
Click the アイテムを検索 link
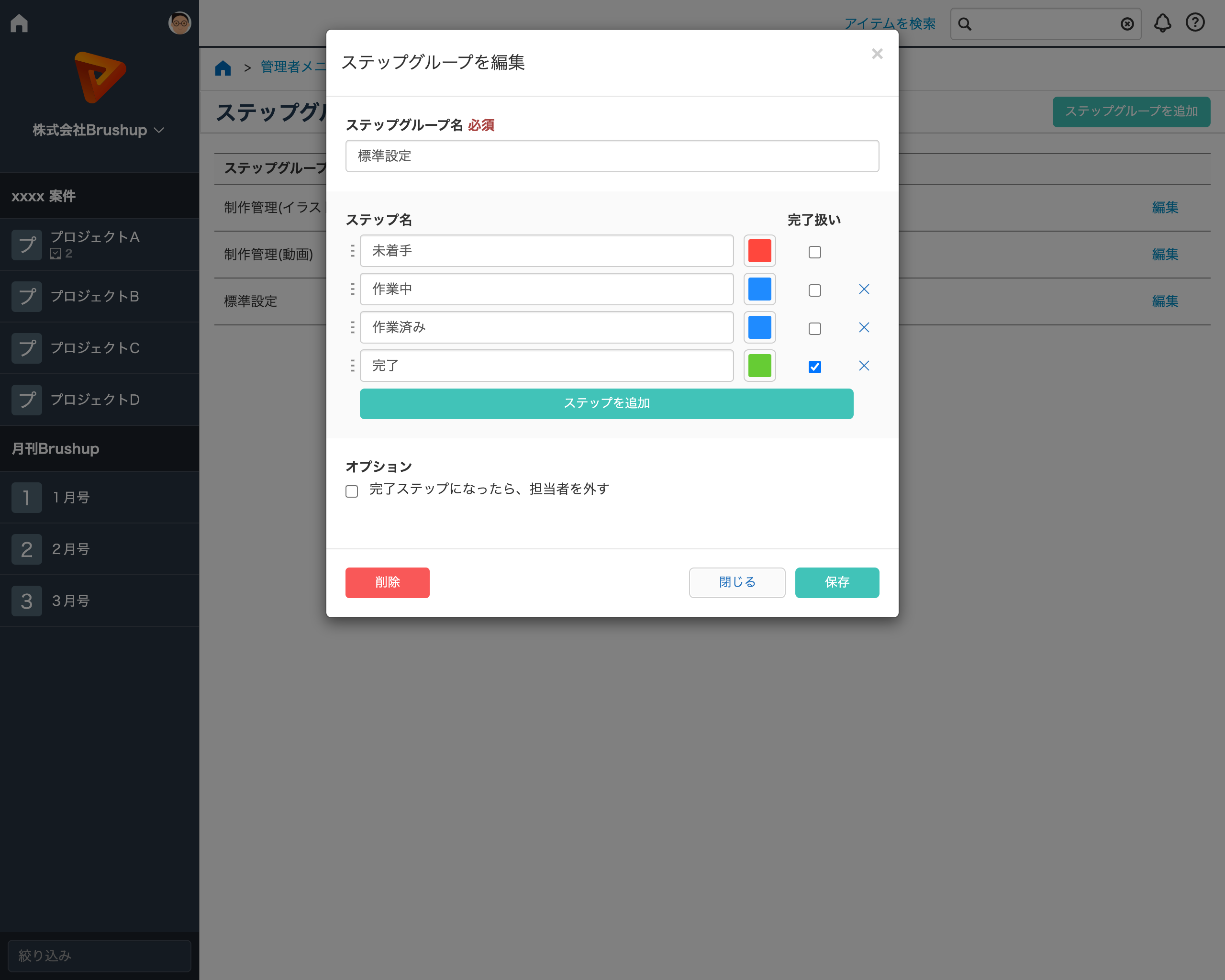tap(890, 24)
